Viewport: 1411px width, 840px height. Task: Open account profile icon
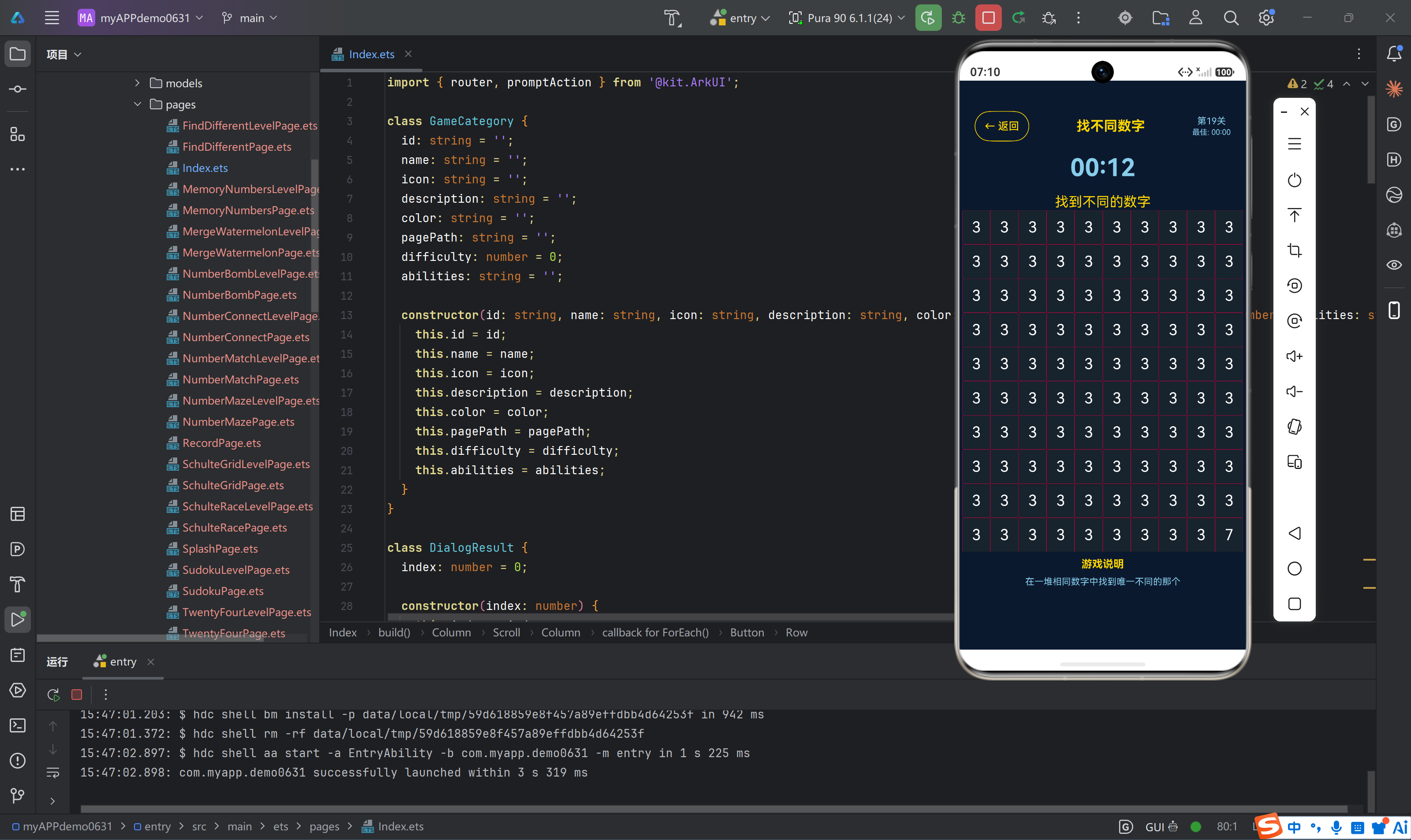(1195, 18)
